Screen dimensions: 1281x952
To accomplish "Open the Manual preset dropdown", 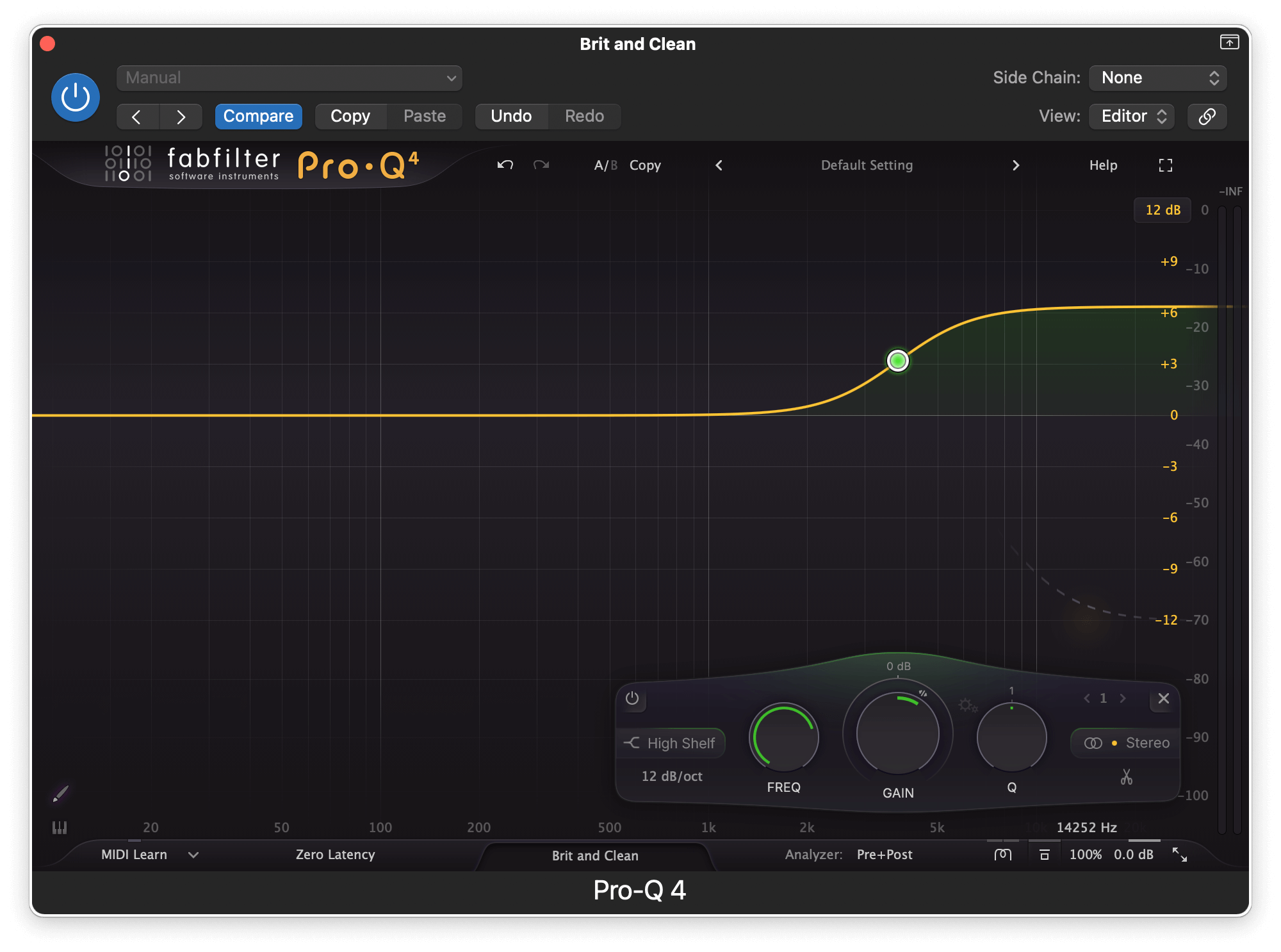I will [290, 78].
